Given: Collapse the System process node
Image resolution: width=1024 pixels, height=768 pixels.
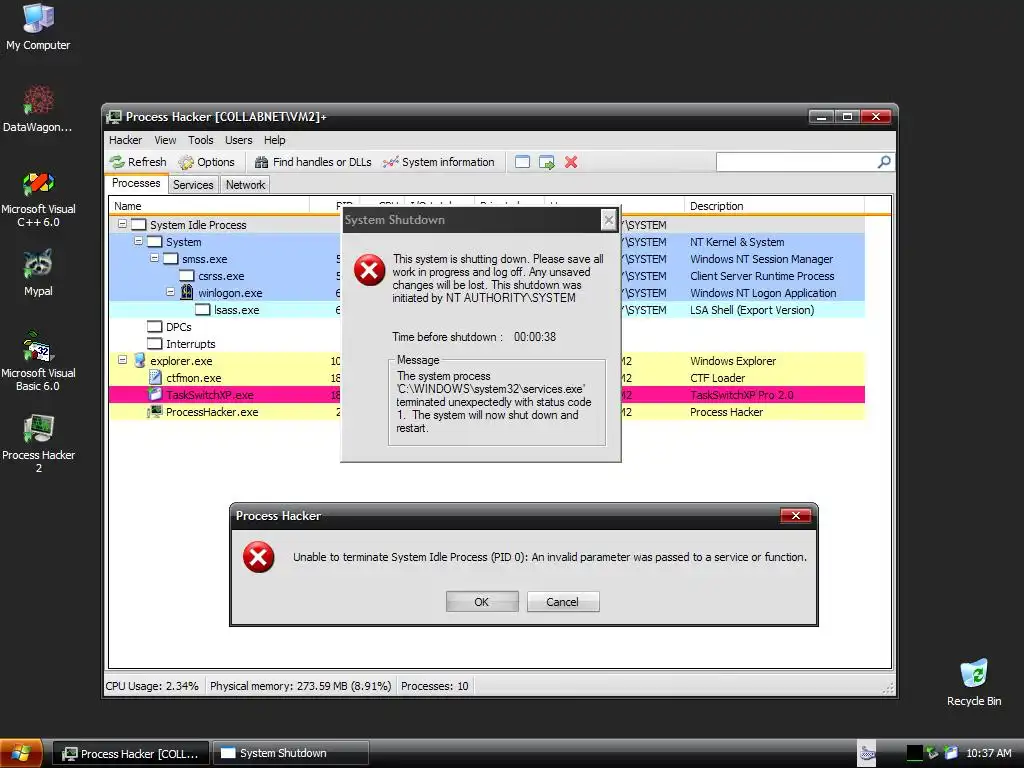Looking at the screenshot, I should tap(138, 241).
